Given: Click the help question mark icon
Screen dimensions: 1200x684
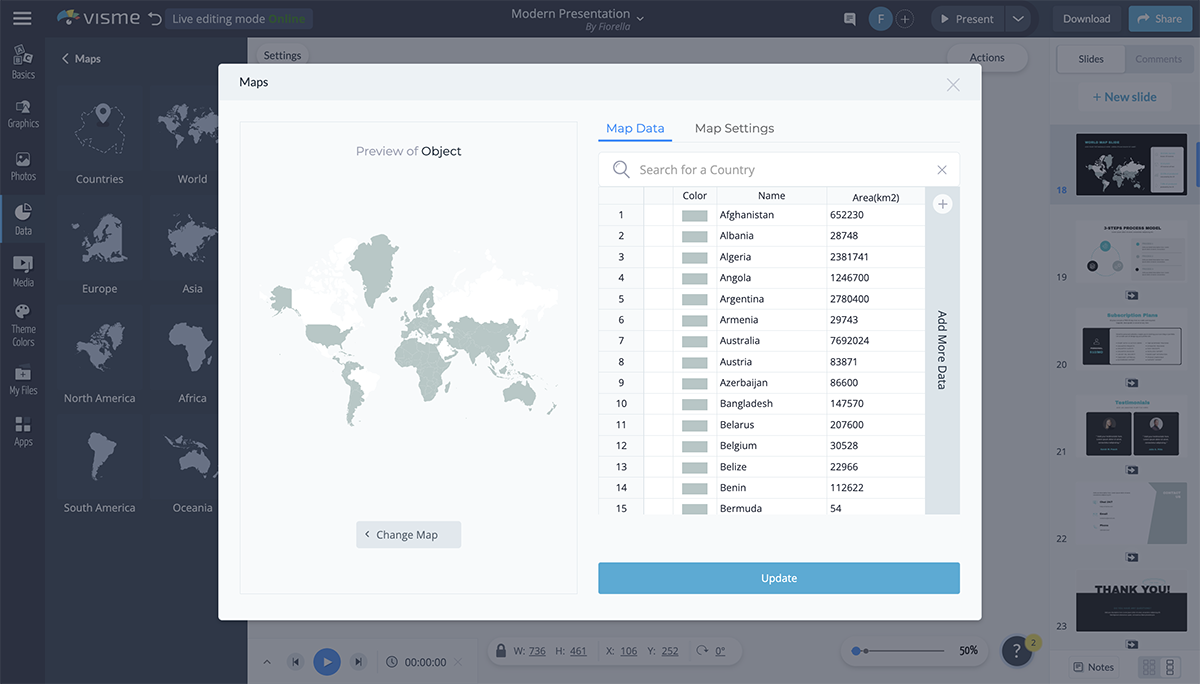Looking at the screenshot, I should coord(1016,651).
